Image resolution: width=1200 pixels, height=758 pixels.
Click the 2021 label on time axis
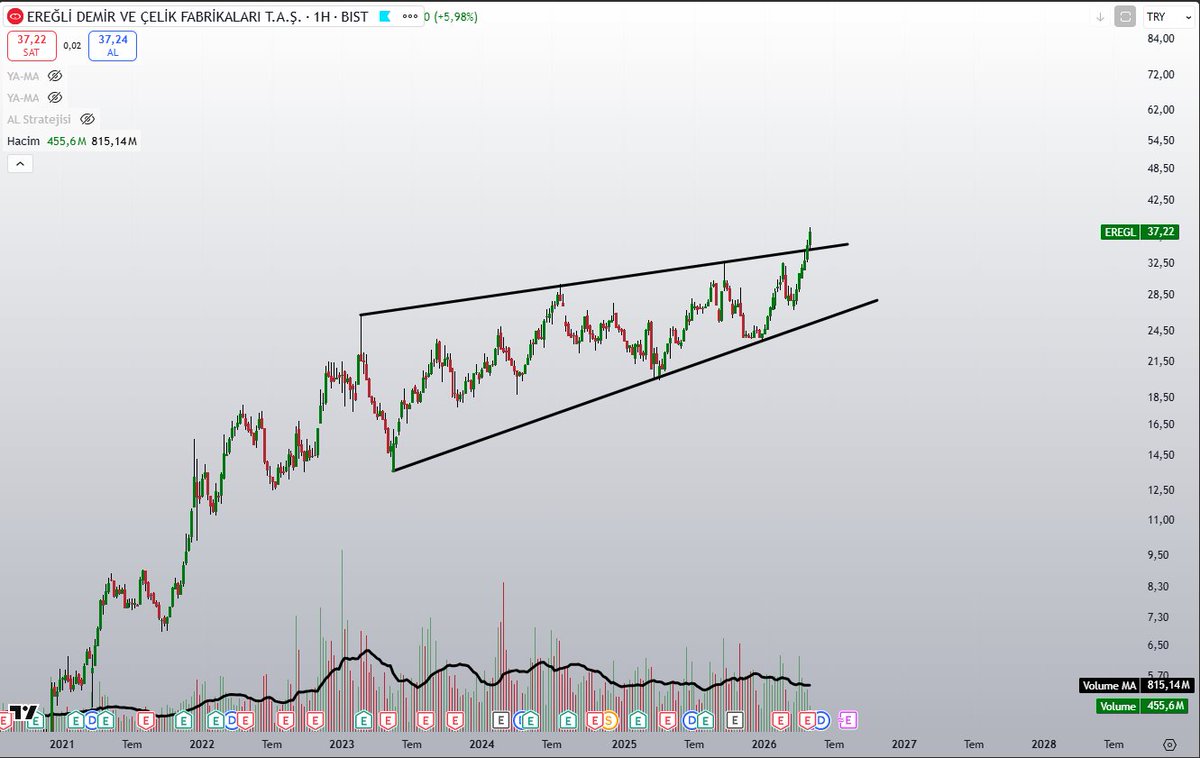pyautogui.click(x=61, y=745)
